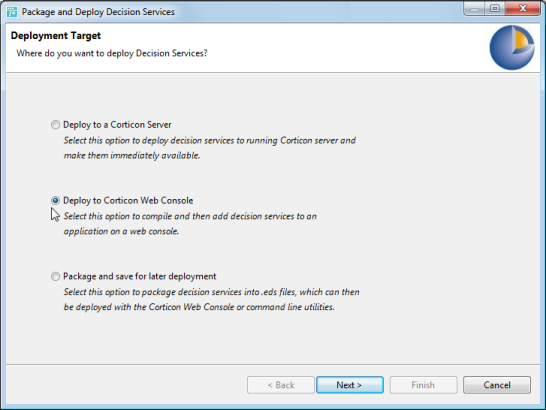Click the blue pie-chart wizard logo

pyautogui.click(x=512, y=48)
